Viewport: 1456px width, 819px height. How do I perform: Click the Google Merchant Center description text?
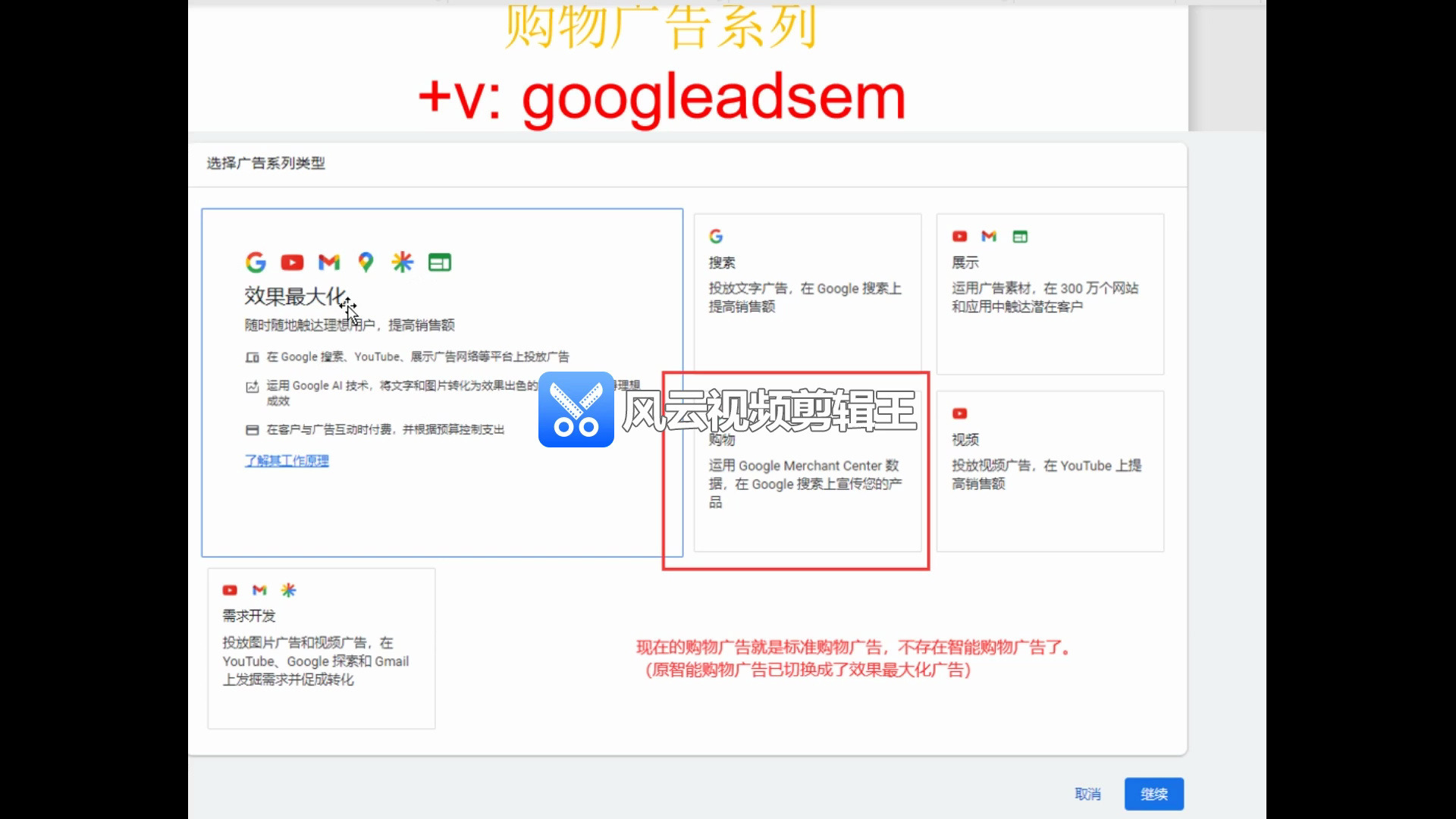(x=805, y=484)
